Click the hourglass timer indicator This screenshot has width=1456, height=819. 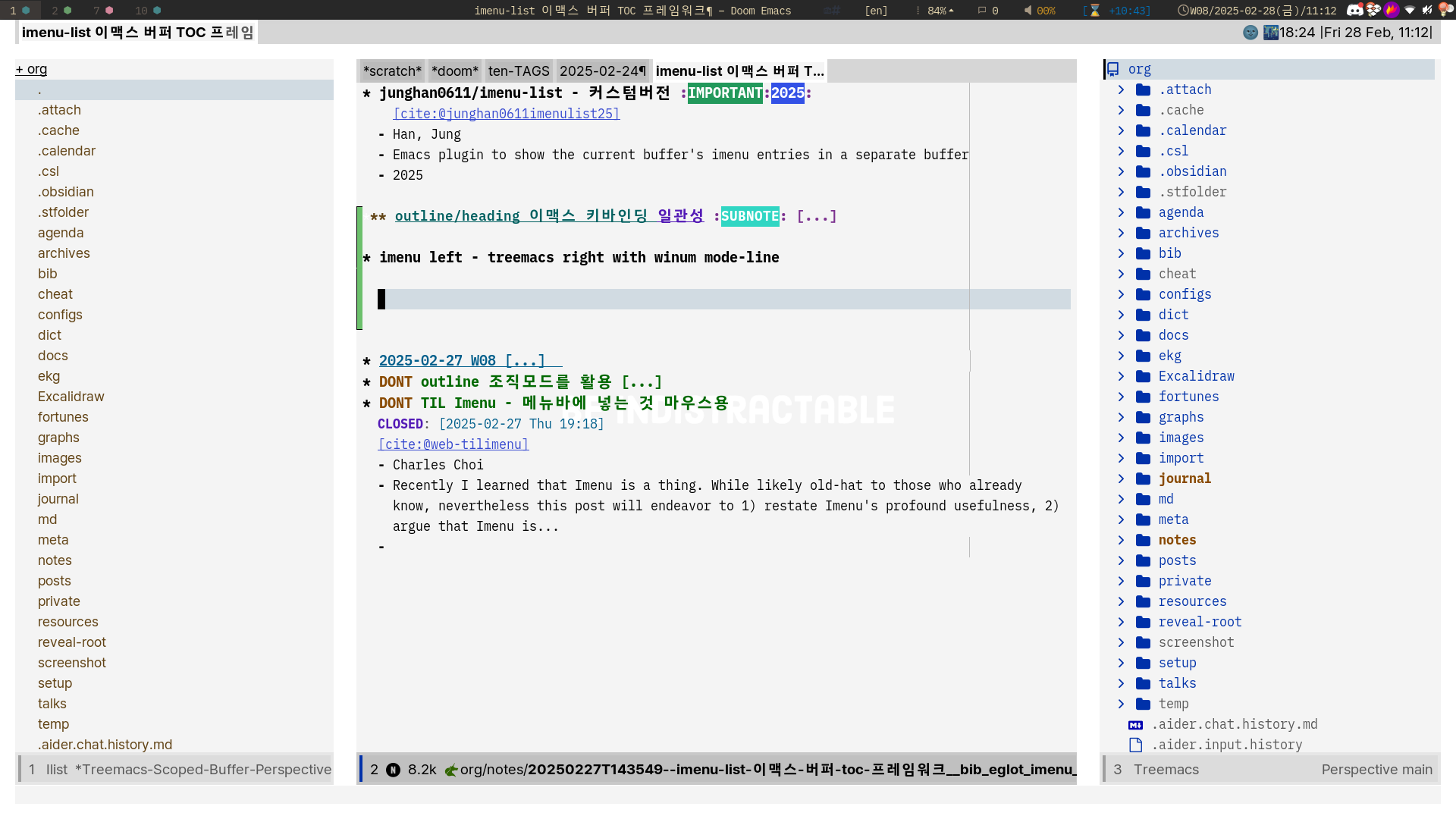(1094, 11)
